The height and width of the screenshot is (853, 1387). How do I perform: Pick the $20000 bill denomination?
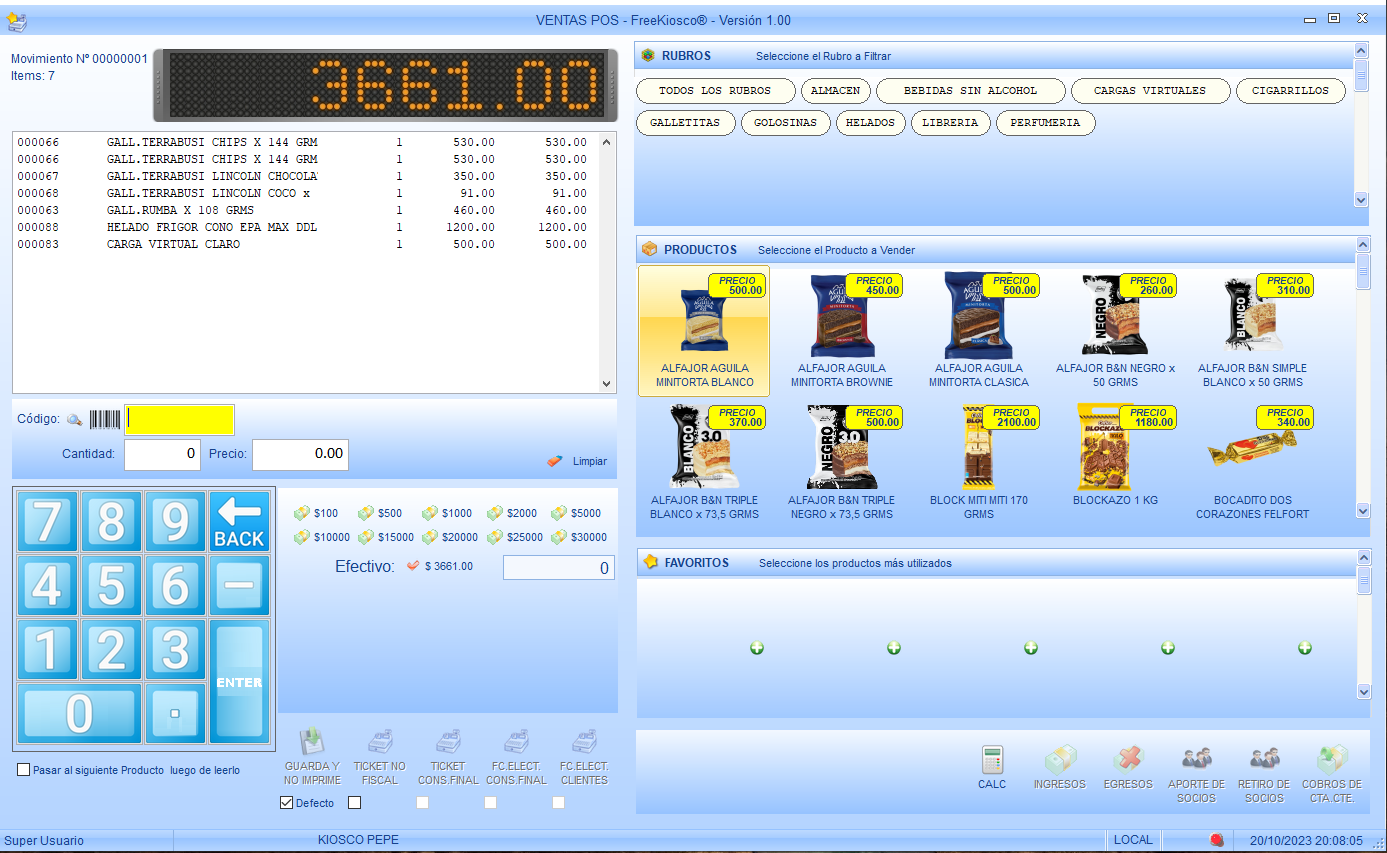(x=450, y=537)
